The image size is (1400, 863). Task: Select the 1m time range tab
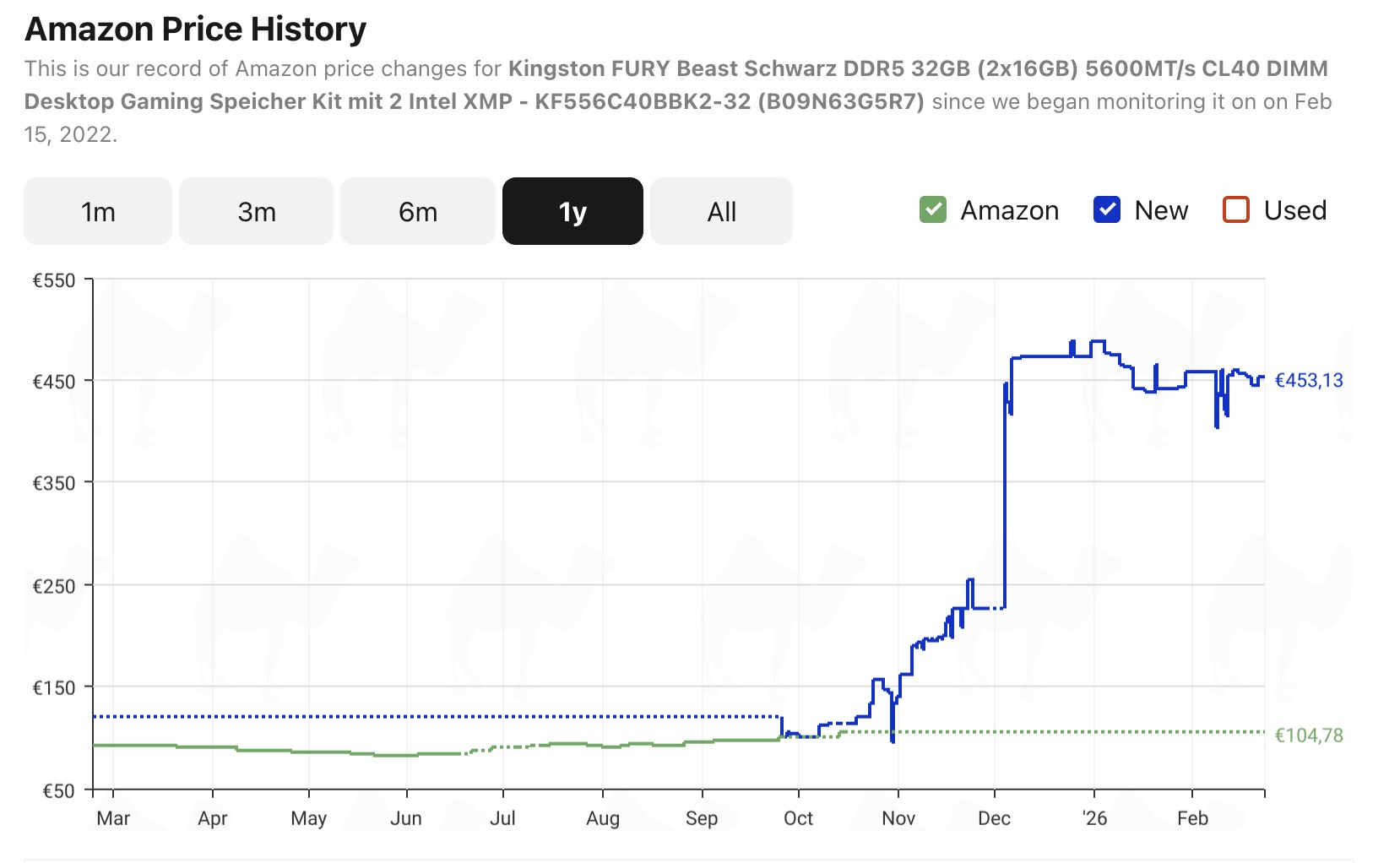tap(98, 211)
